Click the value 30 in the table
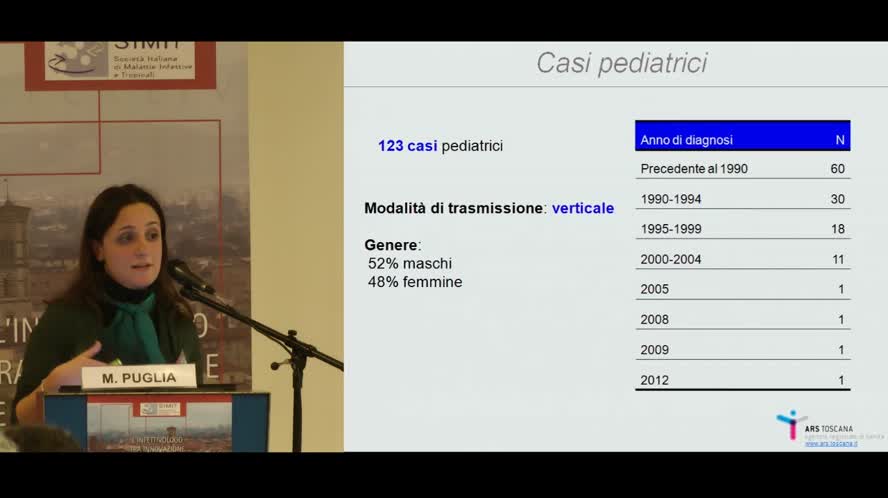The width and height of the screenshot is (888, 498). (838, 199)
